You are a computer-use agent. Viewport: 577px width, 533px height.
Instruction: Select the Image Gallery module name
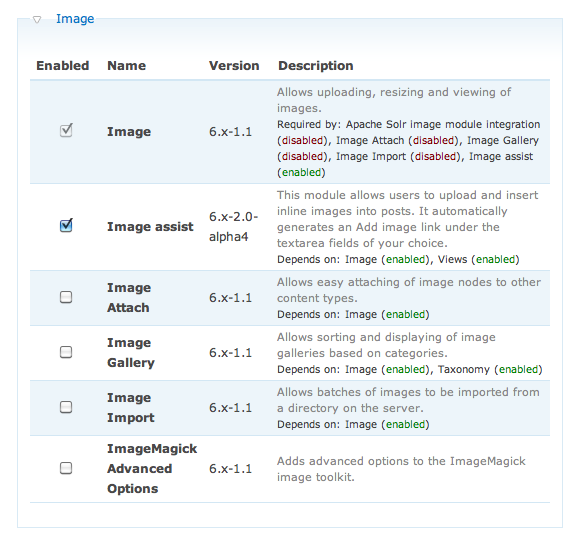tap(131, 353)
